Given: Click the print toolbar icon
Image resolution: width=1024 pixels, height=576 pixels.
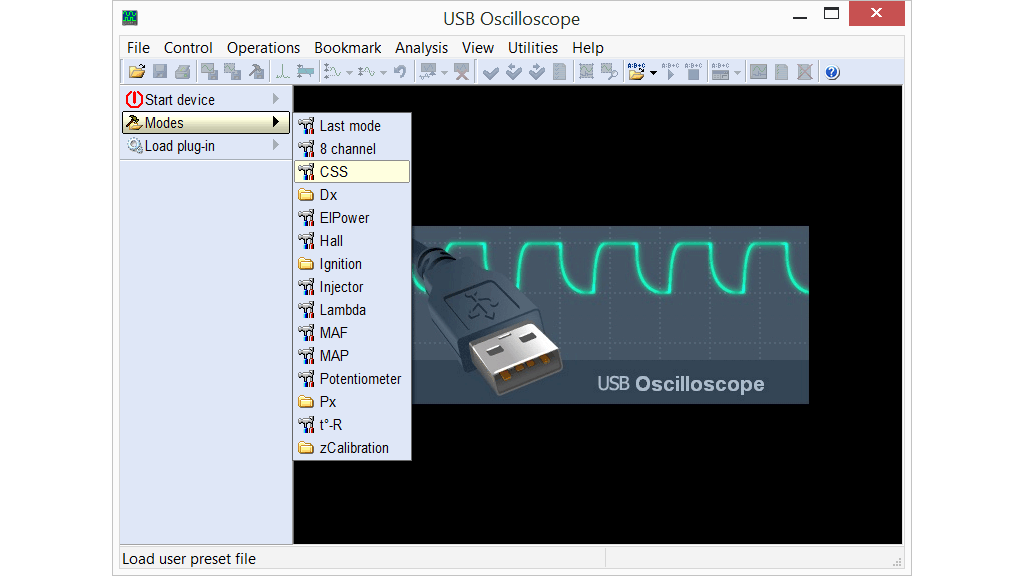Looking at the screenshot, I should [x=182, y=72].
